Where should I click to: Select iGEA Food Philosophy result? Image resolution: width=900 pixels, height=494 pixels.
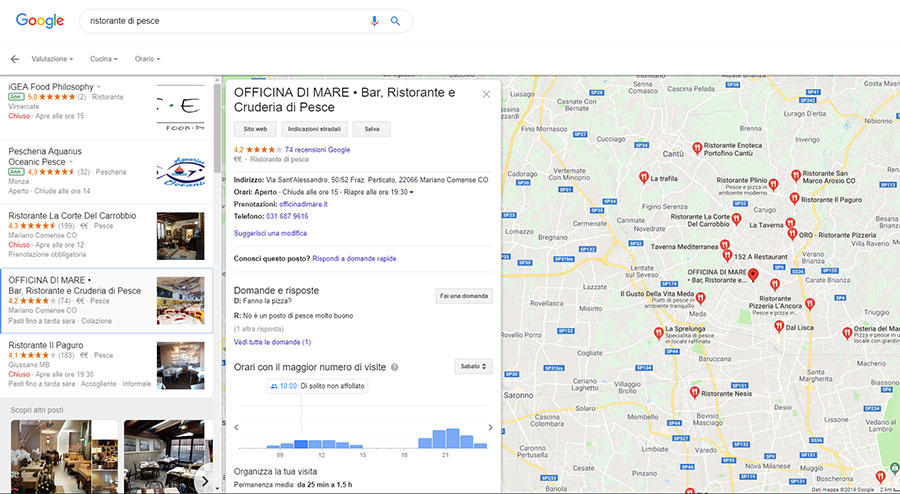106,107
